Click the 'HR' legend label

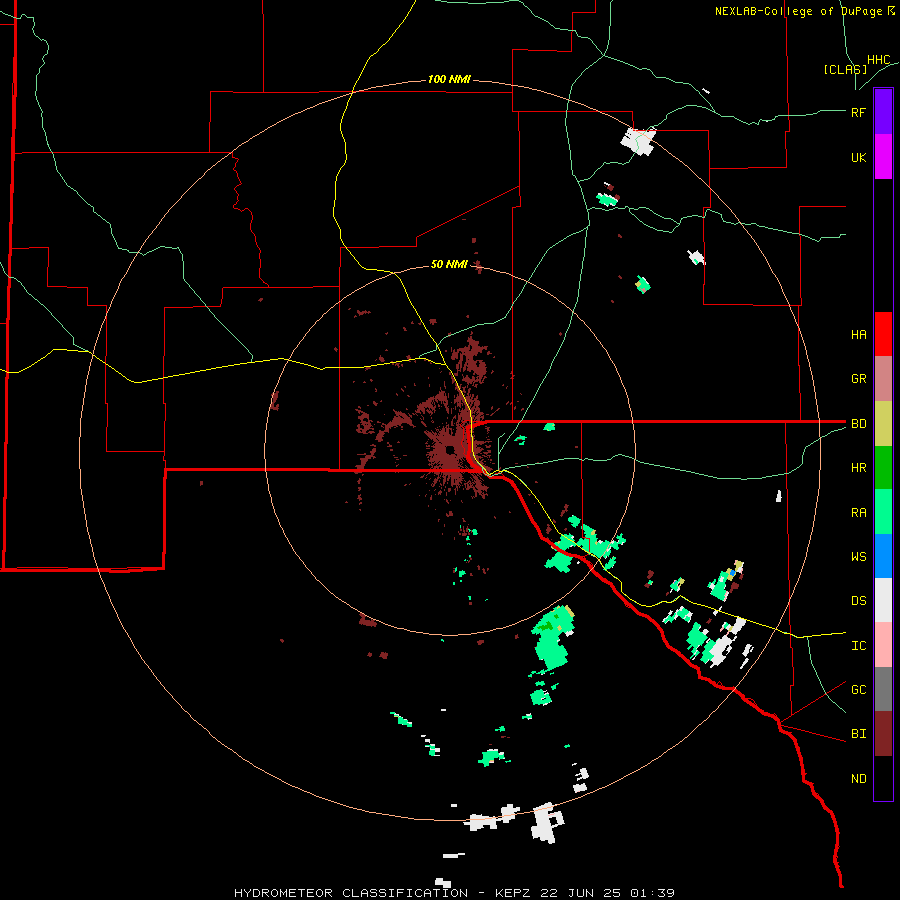coord(859,467)
